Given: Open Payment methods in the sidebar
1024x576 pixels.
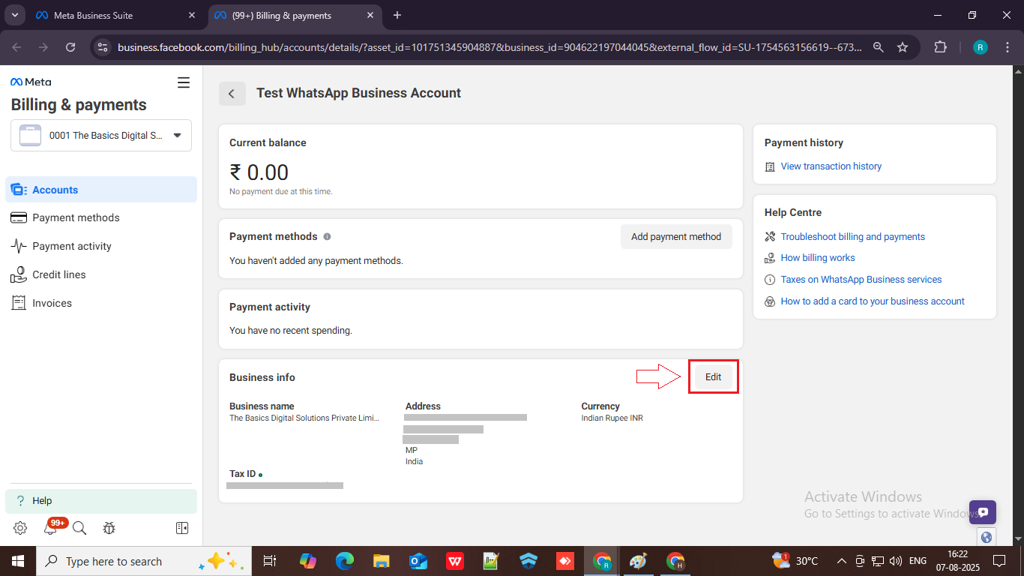Looking at the screenshot, I should tap(101, 218).
